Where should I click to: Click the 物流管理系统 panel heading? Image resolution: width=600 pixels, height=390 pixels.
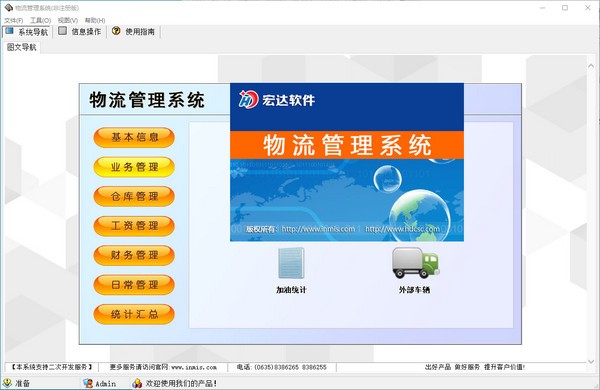pos(147,100)
